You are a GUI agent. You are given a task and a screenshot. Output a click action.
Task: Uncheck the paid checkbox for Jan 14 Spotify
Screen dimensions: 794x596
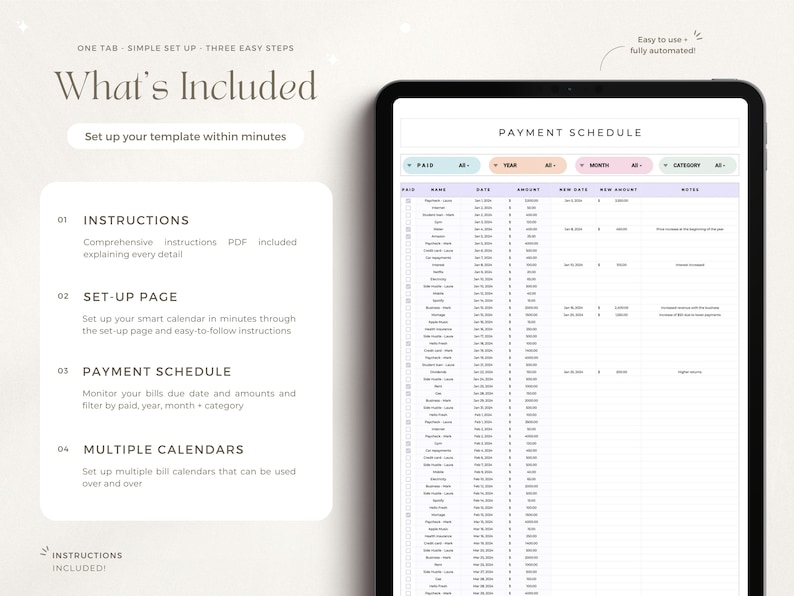click(408, 301)
